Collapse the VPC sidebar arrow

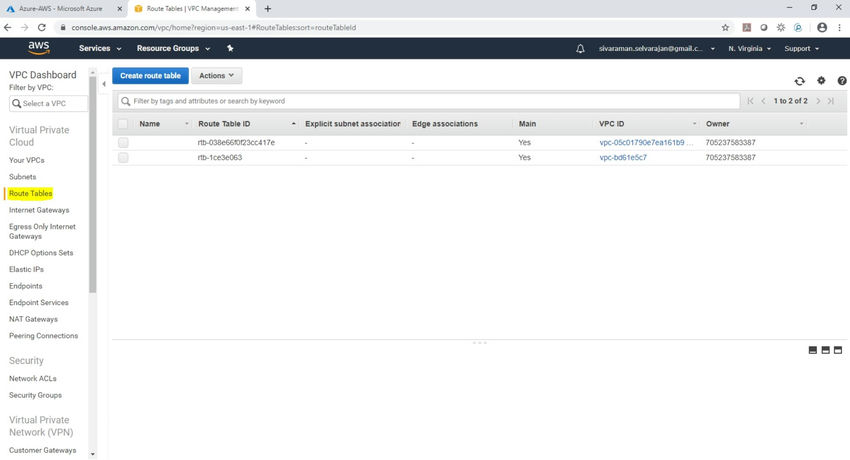pyautogui.click(x=104, y=83)
